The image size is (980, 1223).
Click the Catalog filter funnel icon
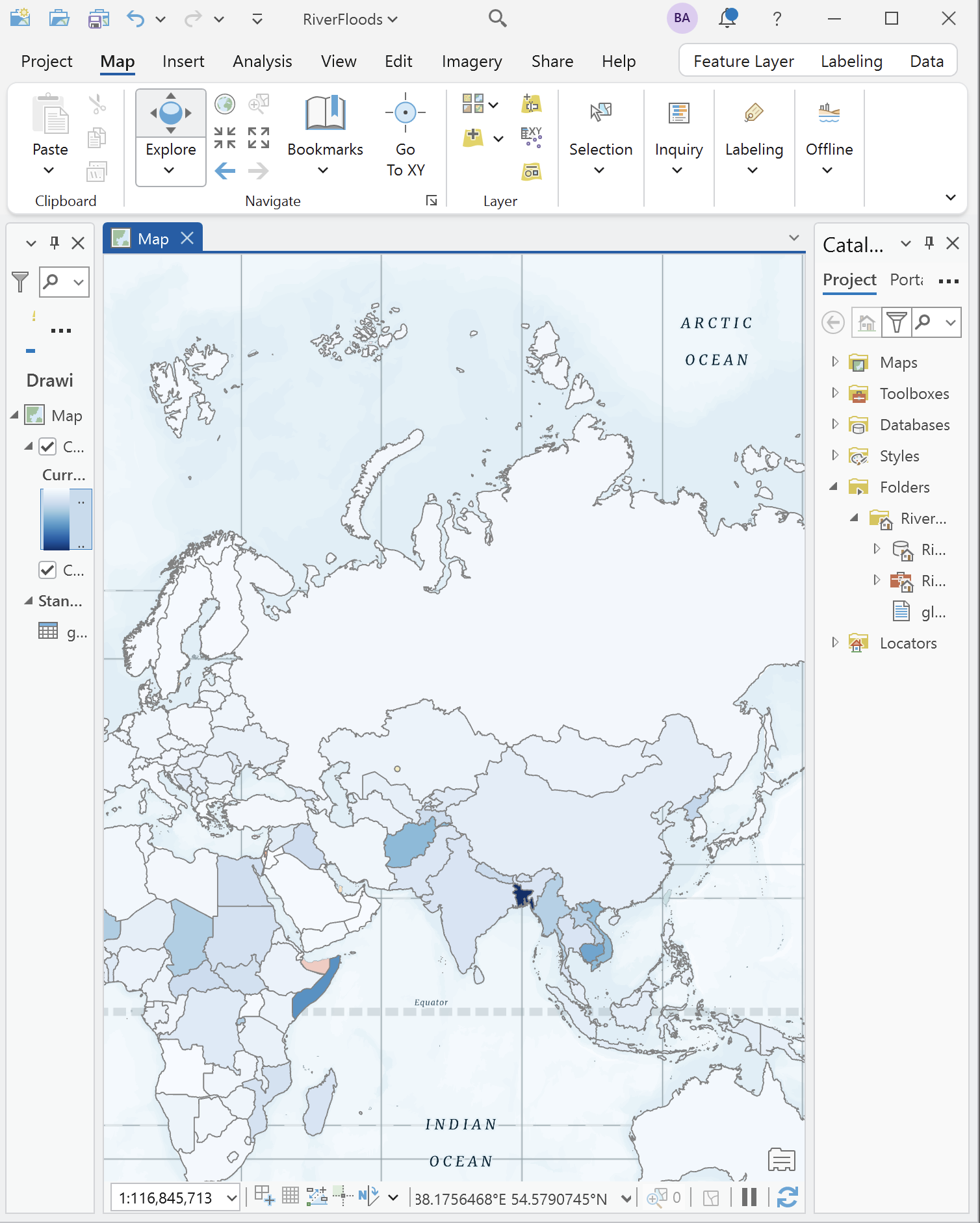tap(897, 322)
